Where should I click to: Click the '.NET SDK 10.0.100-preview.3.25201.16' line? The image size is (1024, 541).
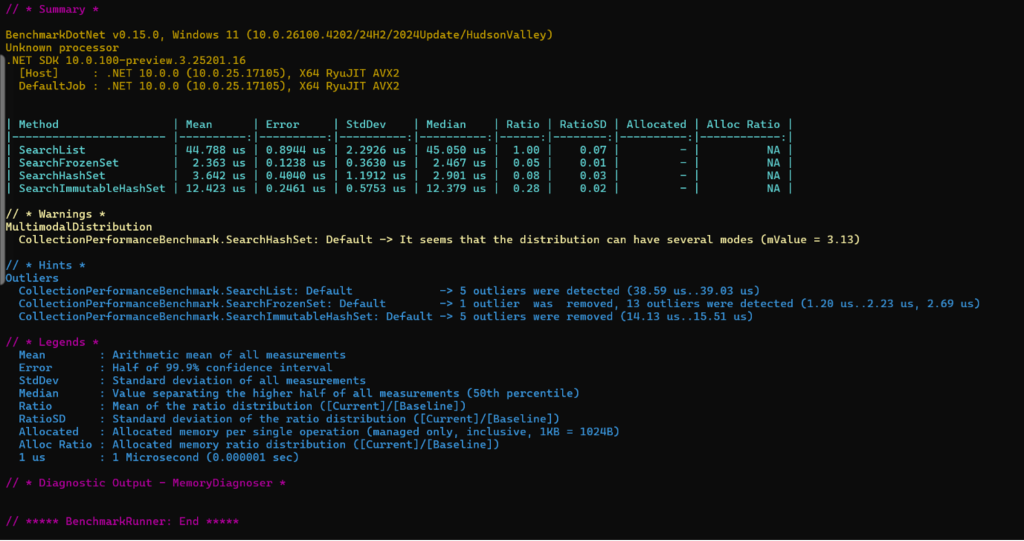[x=125, y=60]
